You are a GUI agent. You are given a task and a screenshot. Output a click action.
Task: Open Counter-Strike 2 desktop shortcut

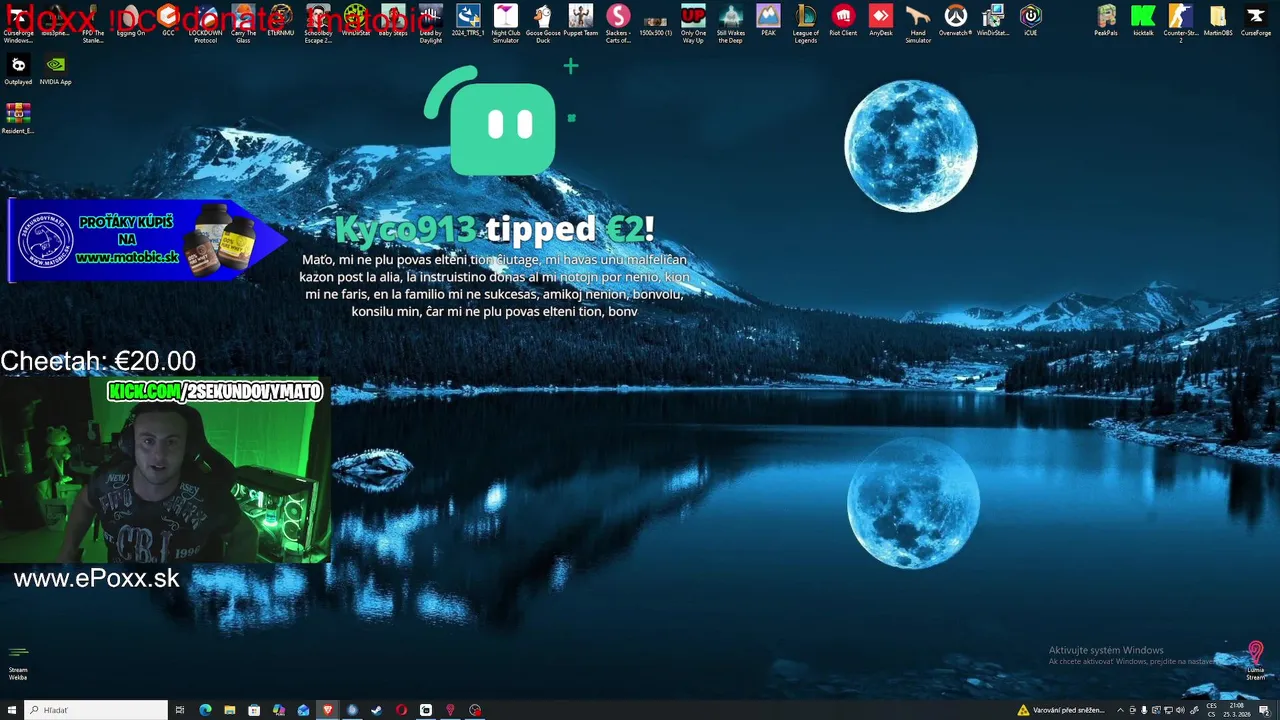click(x=1180, y=24)
